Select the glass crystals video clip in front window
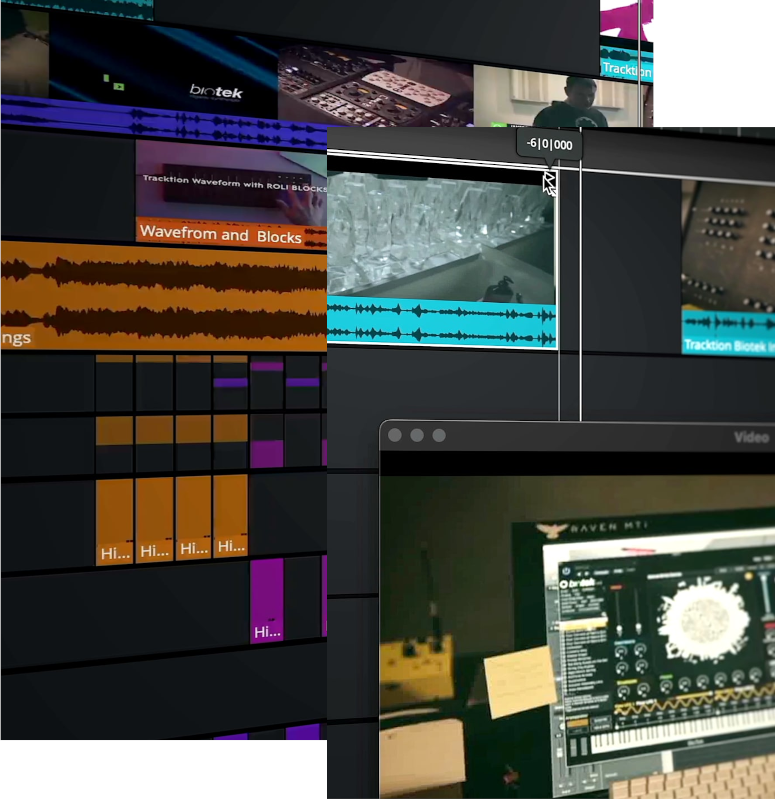Image resolution: width=775 pixels, height=799 pixels. 441,237
